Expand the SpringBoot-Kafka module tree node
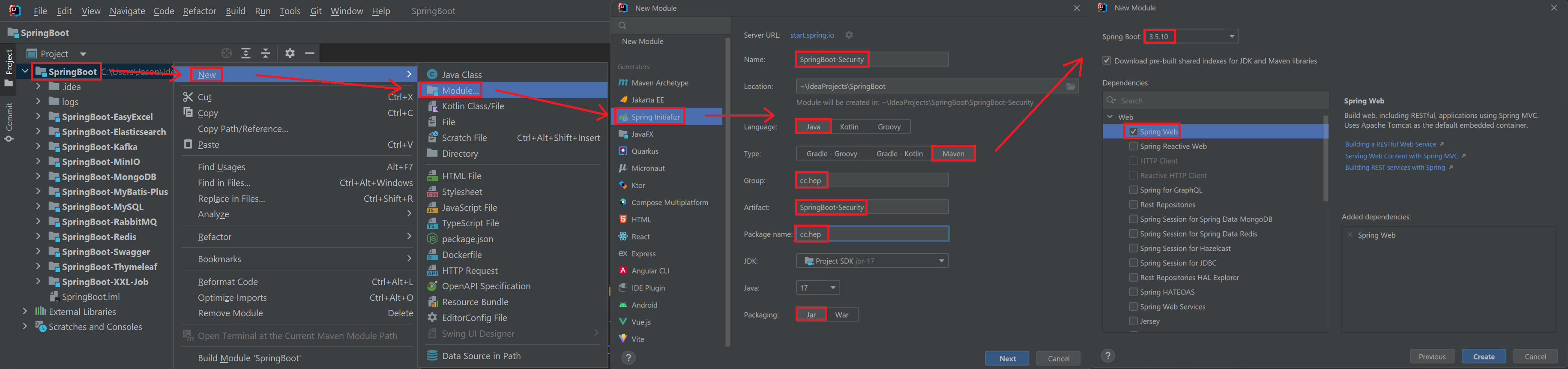Screen dimensions: 1568x369 (38, 147)
